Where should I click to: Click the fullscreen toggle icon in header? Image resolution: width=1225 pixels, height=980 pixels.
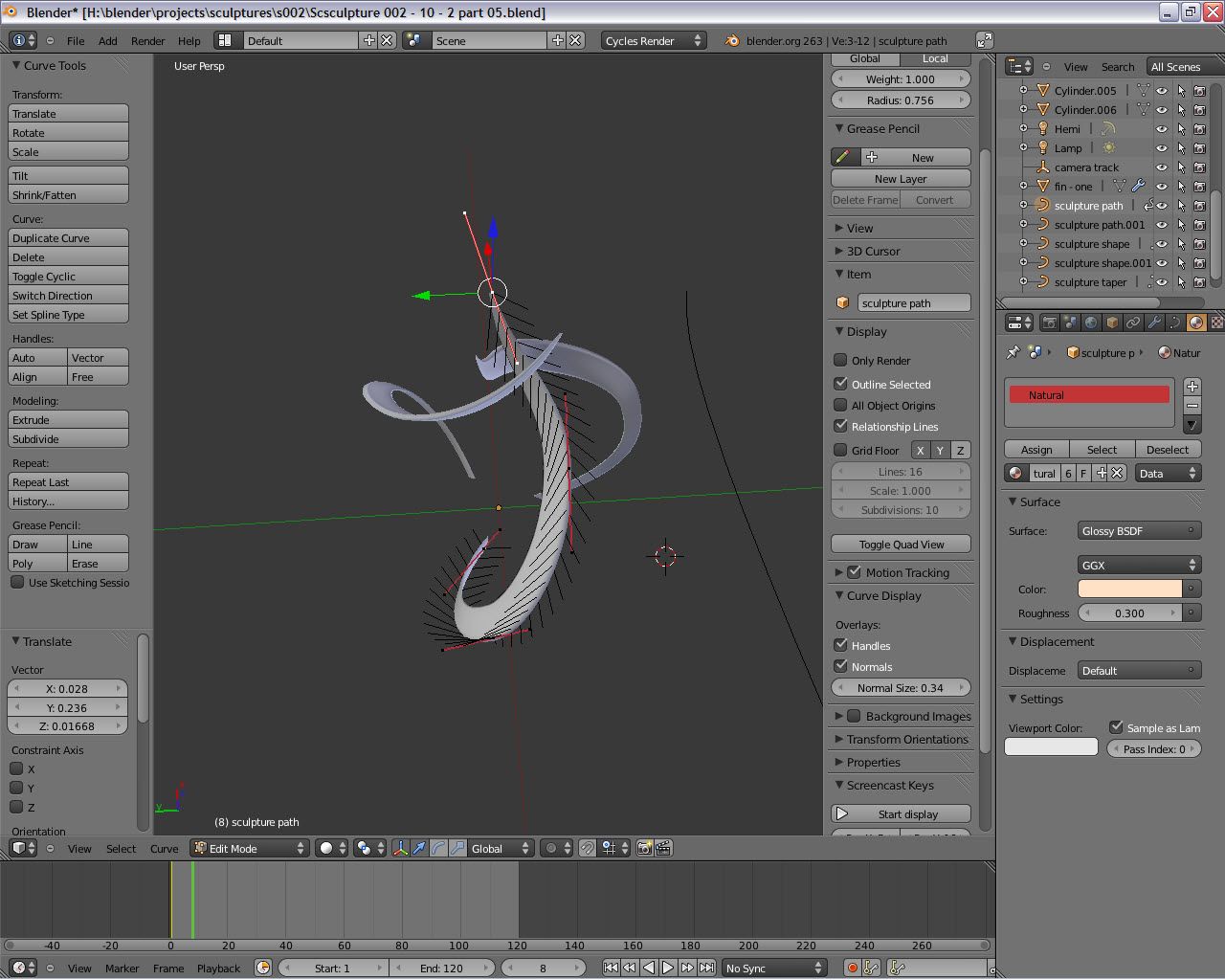click(984, 40)
